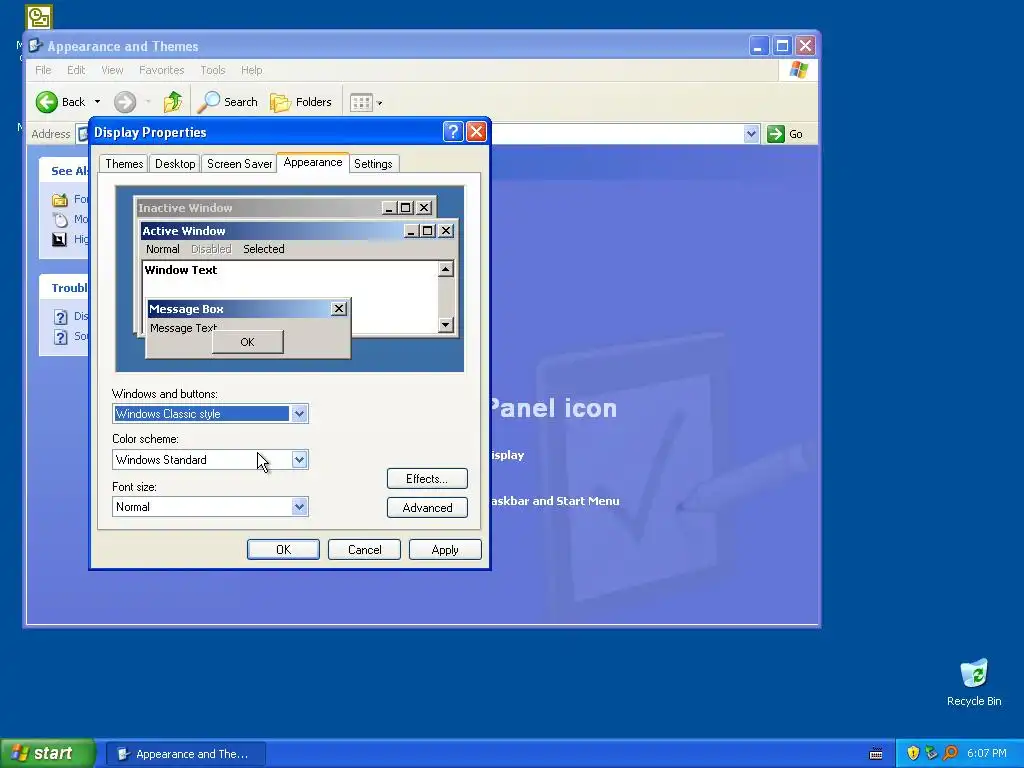The width and height of the screenshot is (1024, 768).
Task: Switch to the Screen Saver tab
Action: 240,164
